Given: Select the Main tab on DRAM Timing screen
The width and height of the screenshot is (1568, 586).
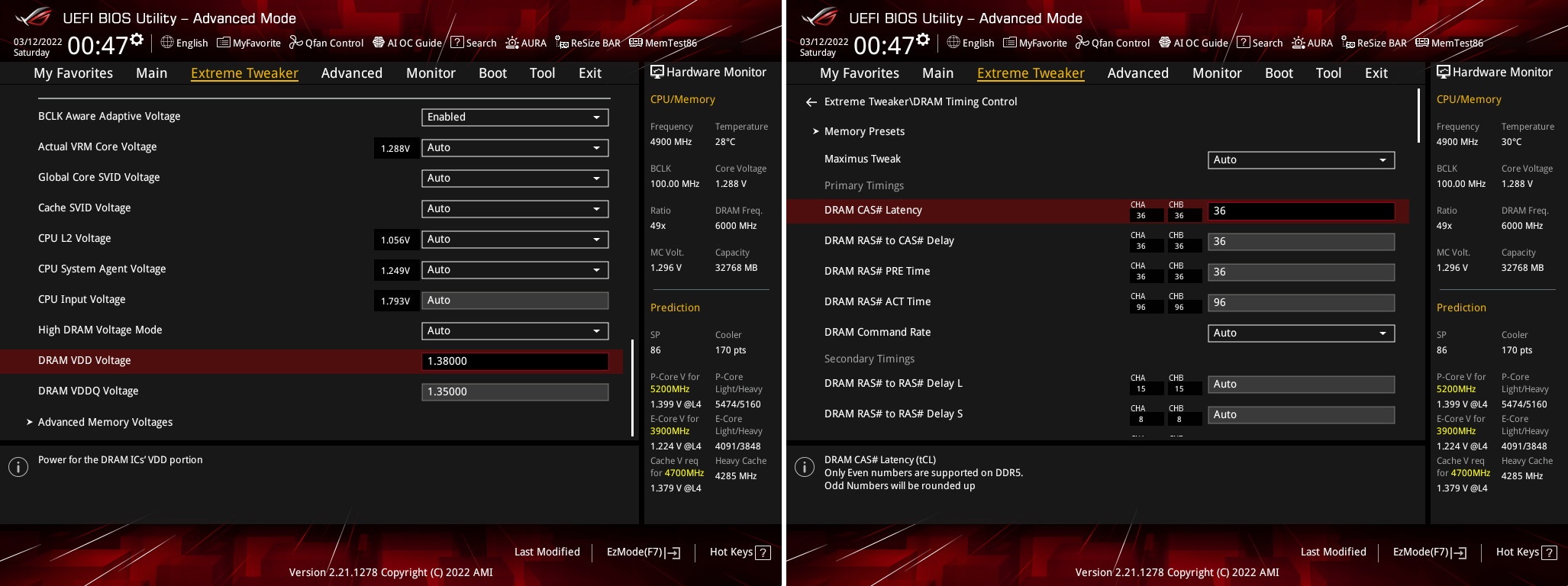Looking at the screenshot, I should pyautogui.click(x=937, y=72).
